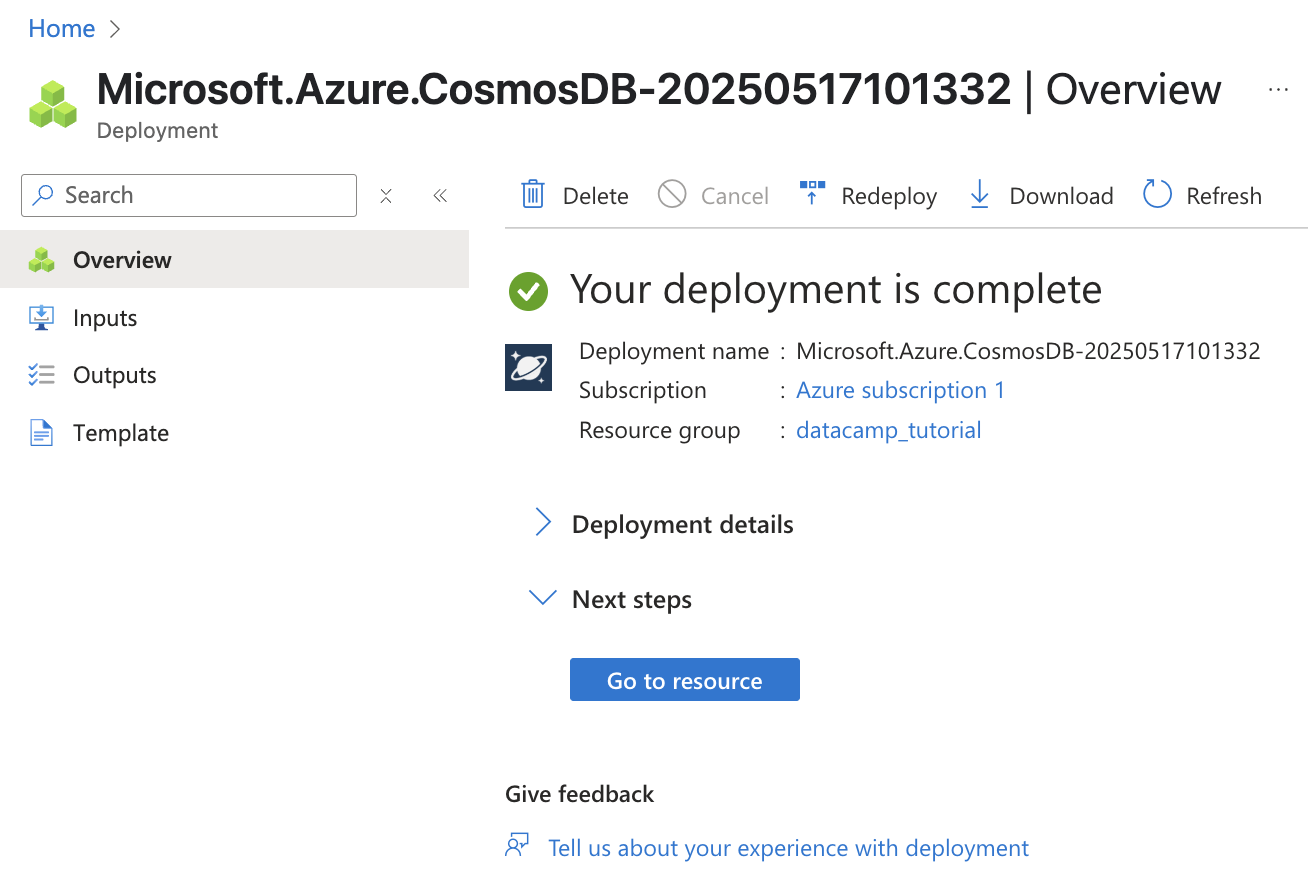Click the 'Your deployment is complete' heading
Image resolution: width=1308 pixels, height=884 pixels.
836,290
